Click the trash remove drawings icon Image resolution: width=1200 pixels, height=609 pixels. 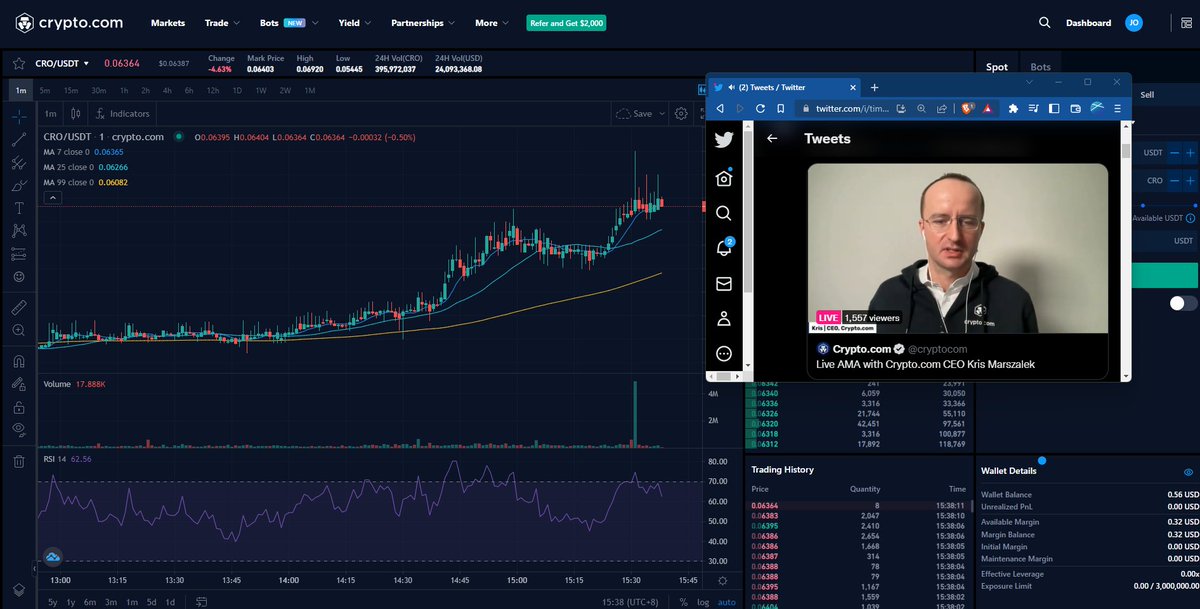click(18, 461)
